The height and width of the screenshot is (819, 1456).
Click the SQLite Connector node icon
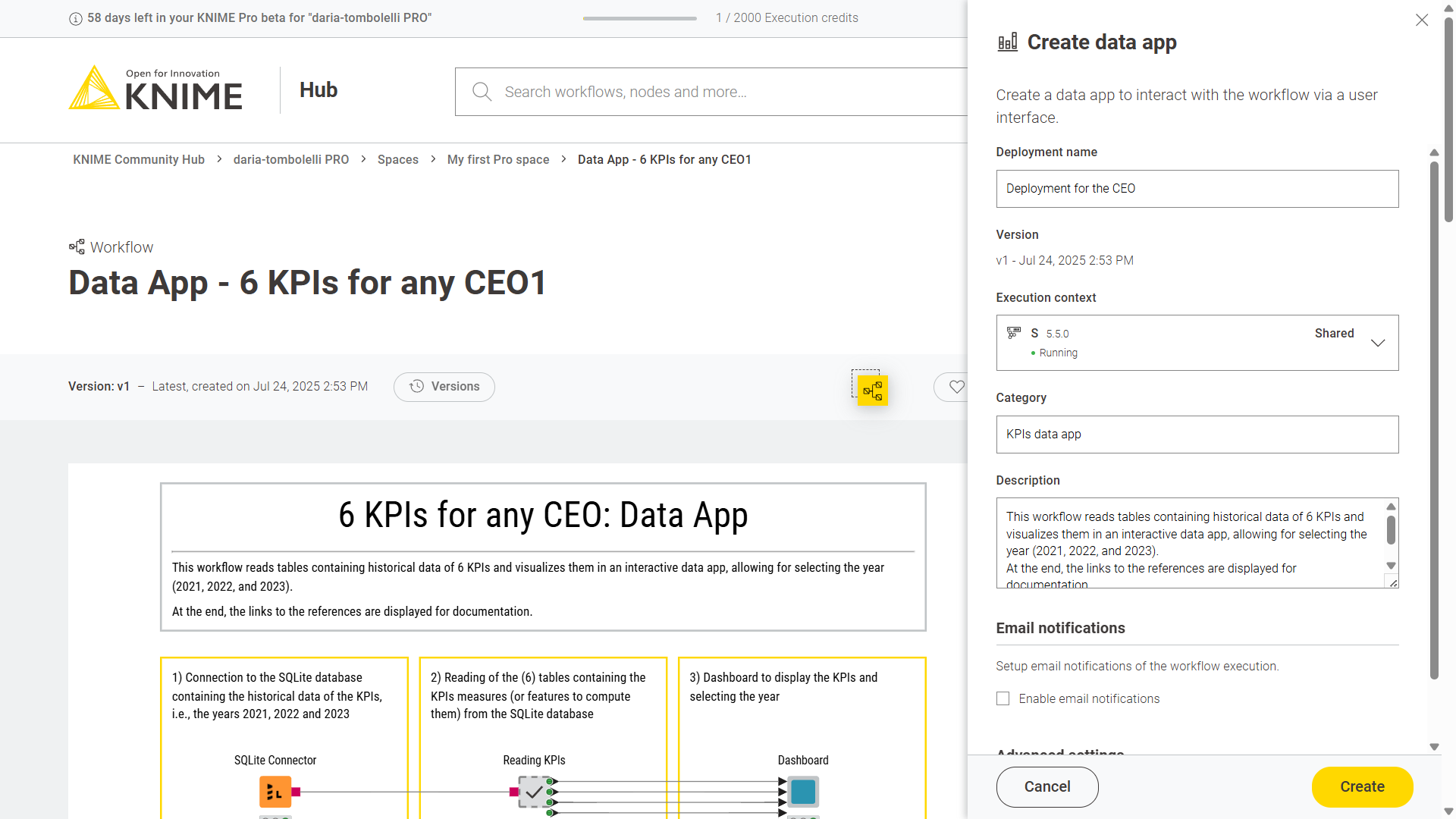(x=275, y=792)
